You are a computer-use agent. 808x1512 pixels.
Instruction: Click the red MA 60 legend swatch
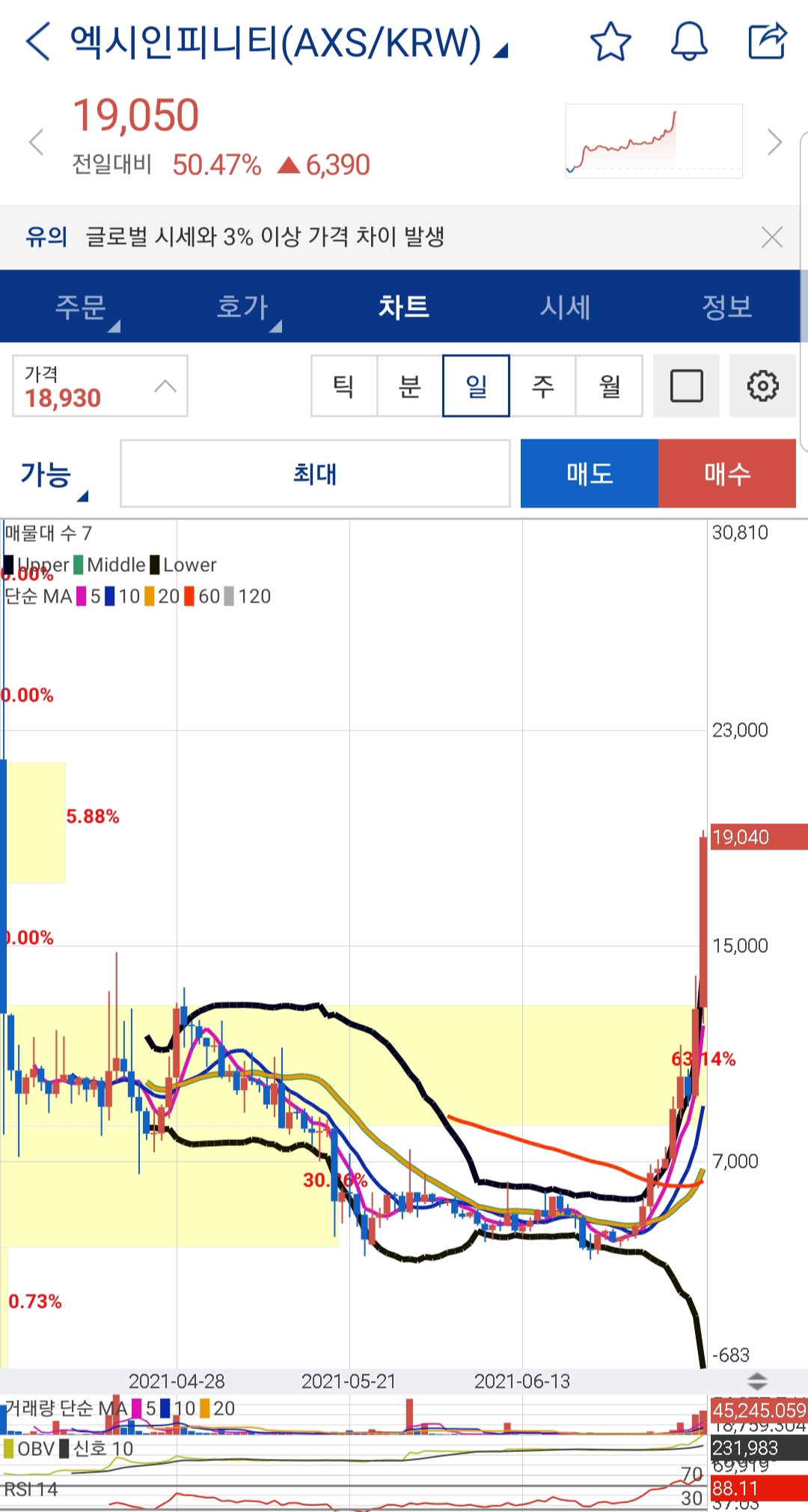point(189,596)
